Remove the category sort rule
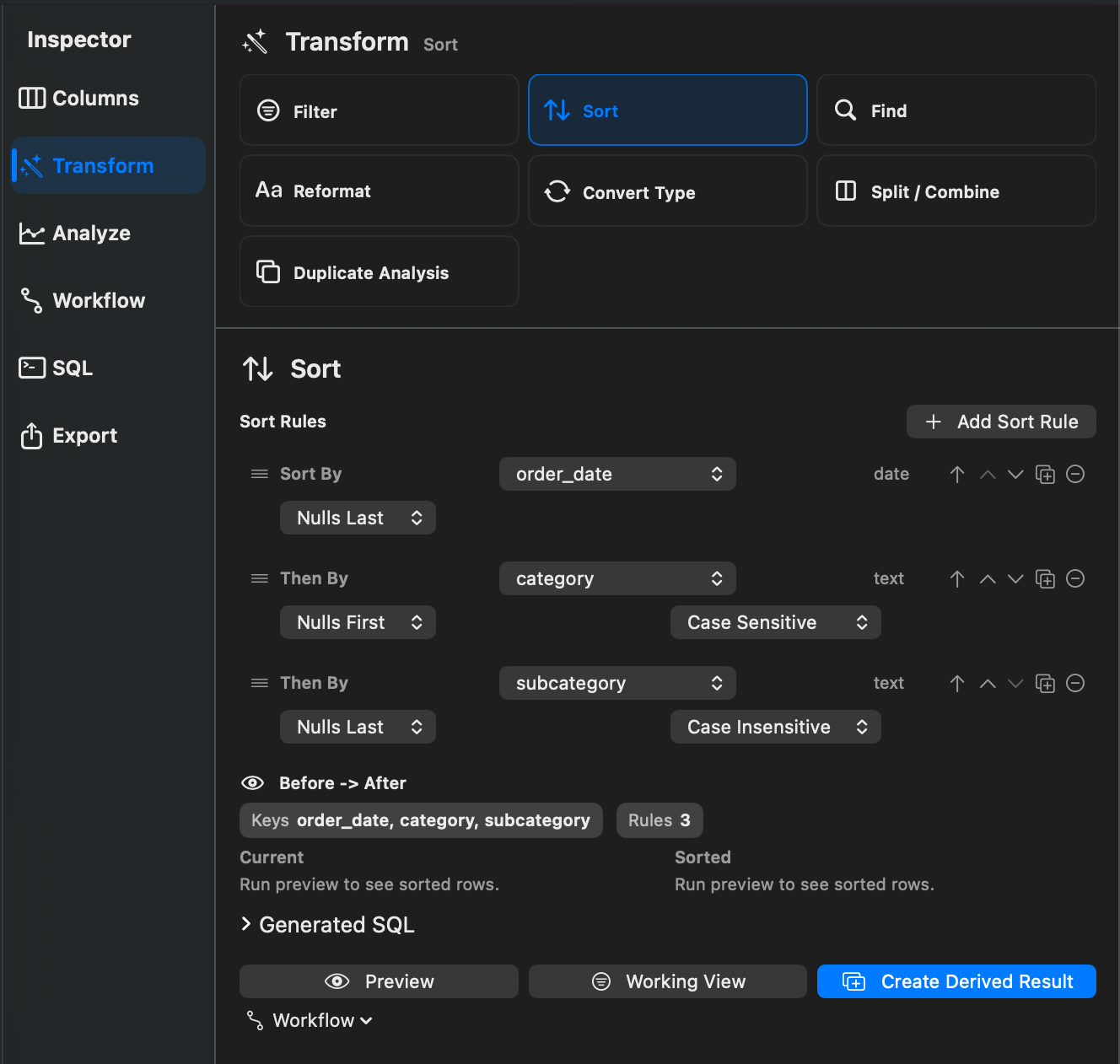Screen dimensions: 1120x1064 coord(1075,578)
